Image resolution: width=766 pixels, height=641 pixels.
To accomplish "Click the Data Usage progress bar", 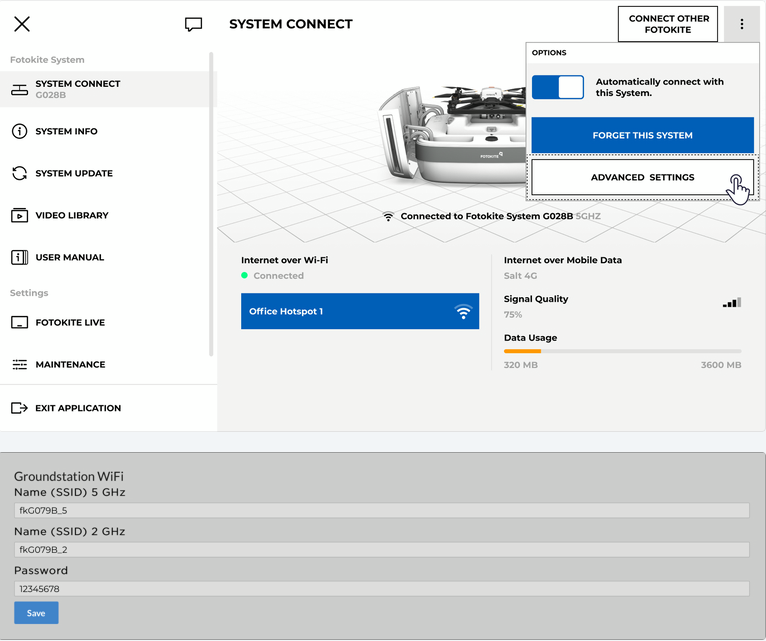I will [x=622, y=351].
